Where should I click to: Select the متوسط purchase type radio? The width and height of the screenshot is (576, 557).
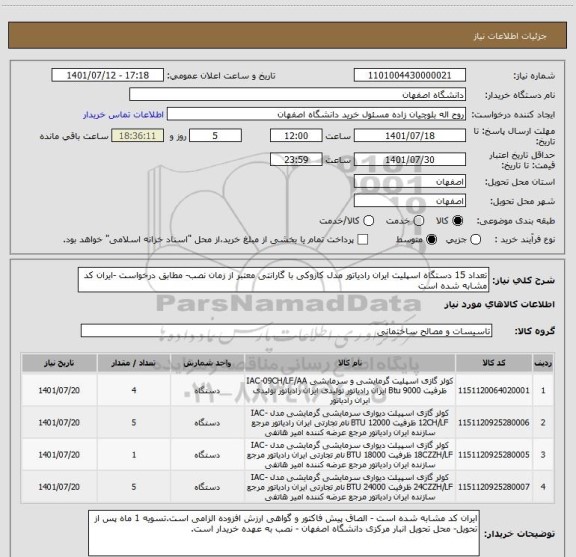point(431,240)
